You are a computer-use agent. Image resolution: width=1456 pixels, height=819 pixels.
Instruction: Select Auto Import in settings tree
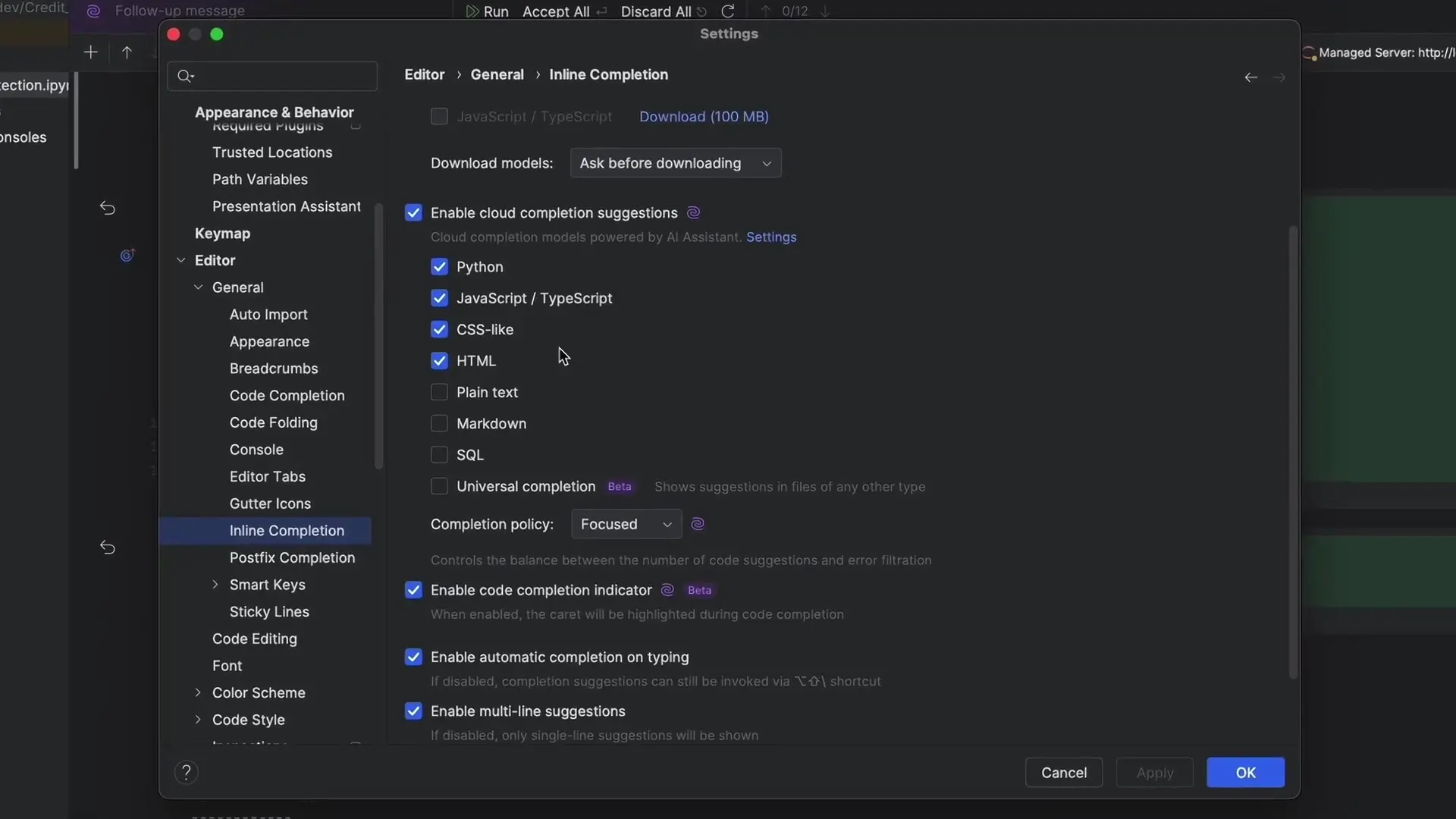click(x=268, y=315)
